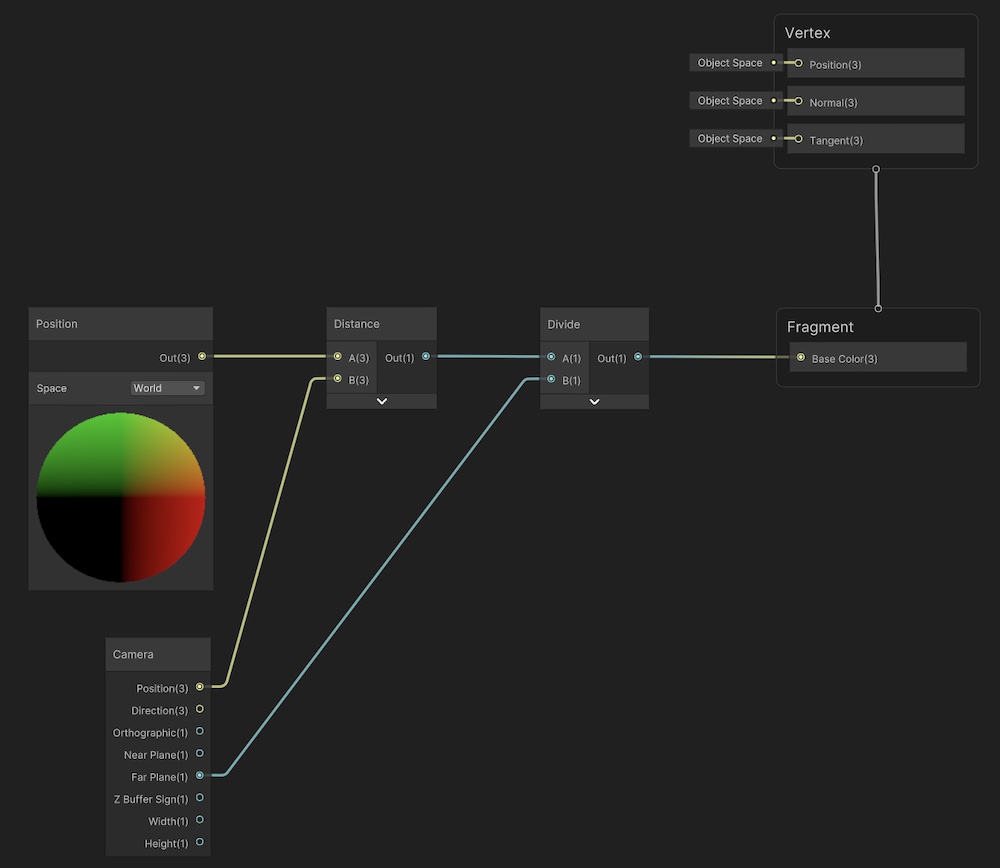Click the Camera Near Plane(1) output port
This screenshot has height=868, width=1000.
tap(200, 753)
